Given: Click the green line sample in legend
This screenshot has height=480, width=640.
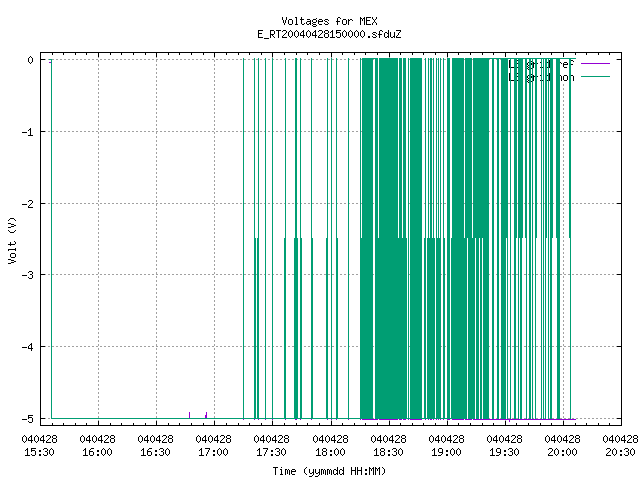Looking at the screenshot, I should (596, 77).
